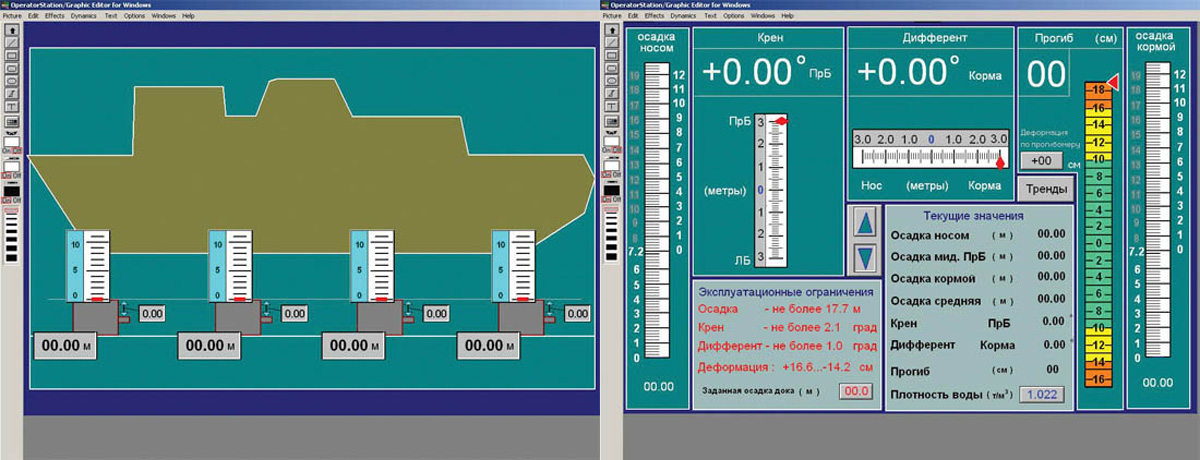Screen dimensions: 1200x460
Task: Click the Плотность воды value field
Action: (x=1041, y=394)
